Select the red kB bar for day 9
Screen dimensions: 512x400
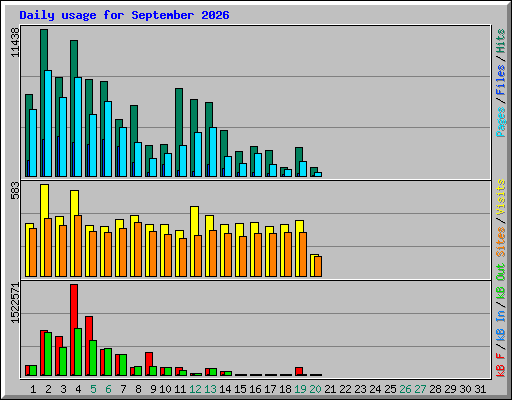click(149, 359)
